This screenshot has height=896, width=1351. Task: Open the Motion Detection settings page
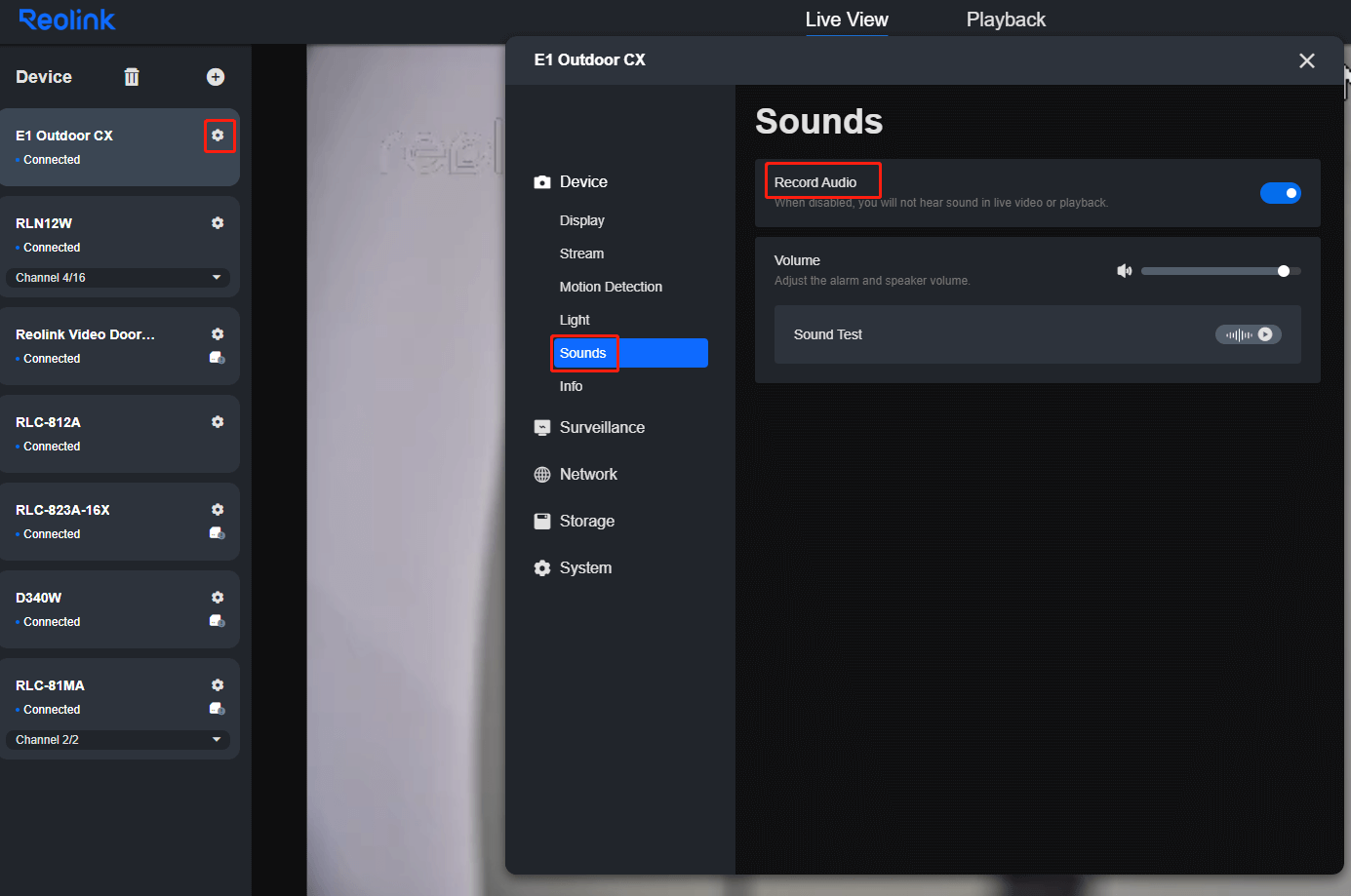[x=611, y=287]
